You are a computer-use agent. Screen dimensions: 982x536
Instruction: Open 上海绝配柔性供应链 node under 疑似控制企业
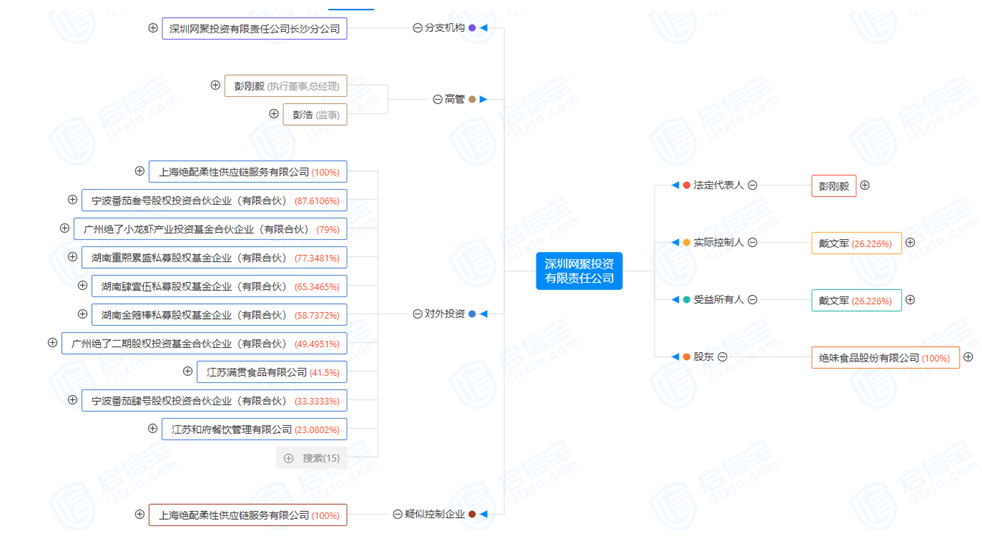[248, 515]
